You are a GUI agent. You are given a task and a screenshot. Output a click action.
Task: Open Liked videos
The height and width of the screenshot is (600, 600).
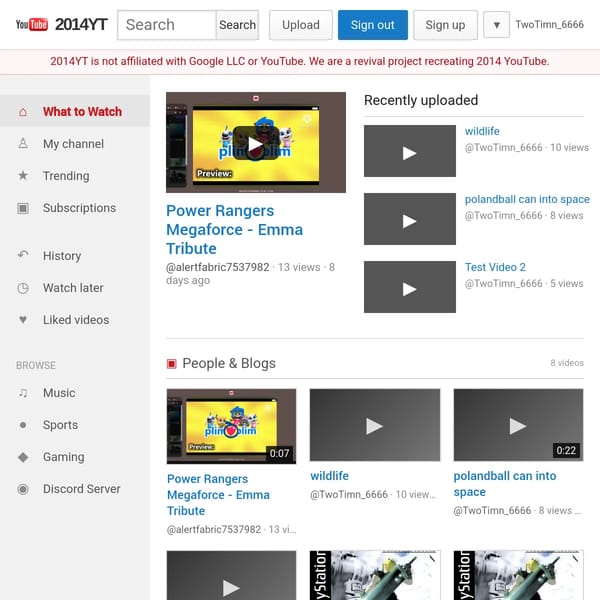click(x=75, y=320)
